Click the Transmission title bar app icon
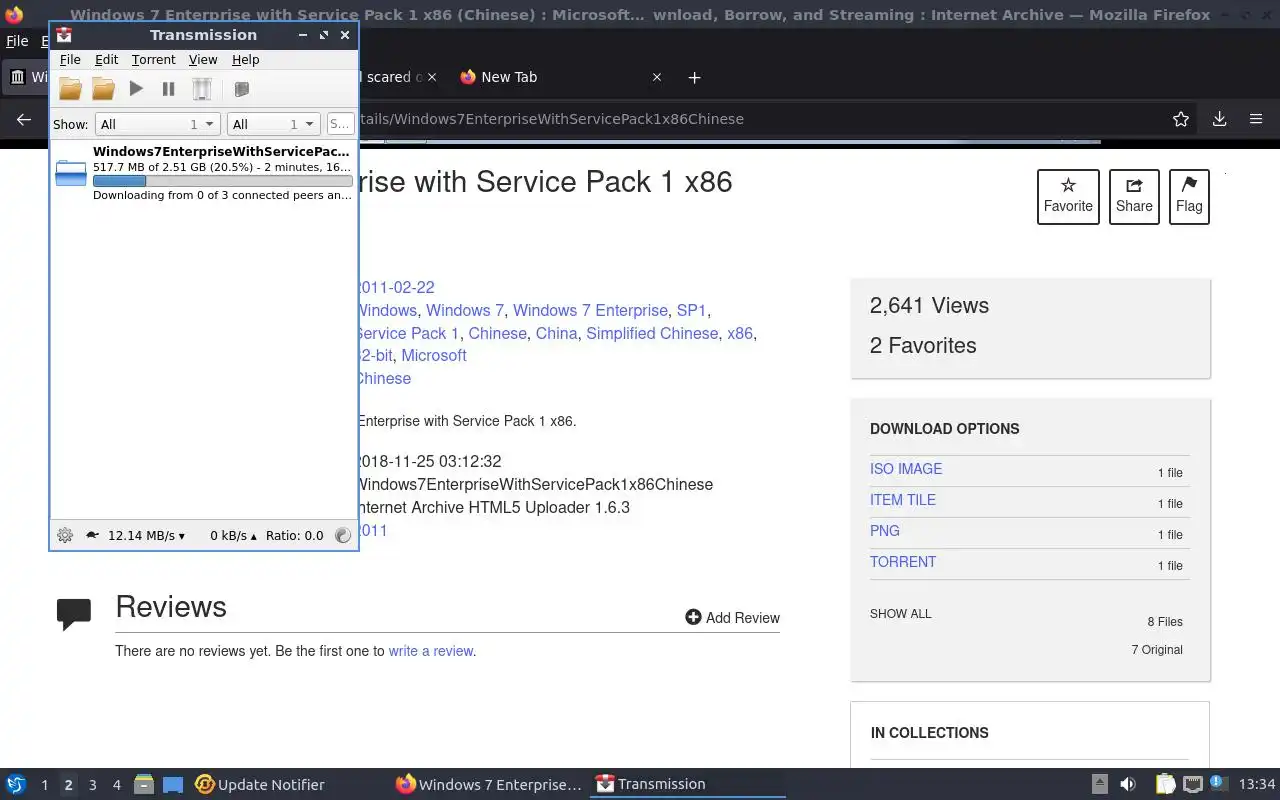Viewport: 1280px width, 800px height. coord(64,35)
